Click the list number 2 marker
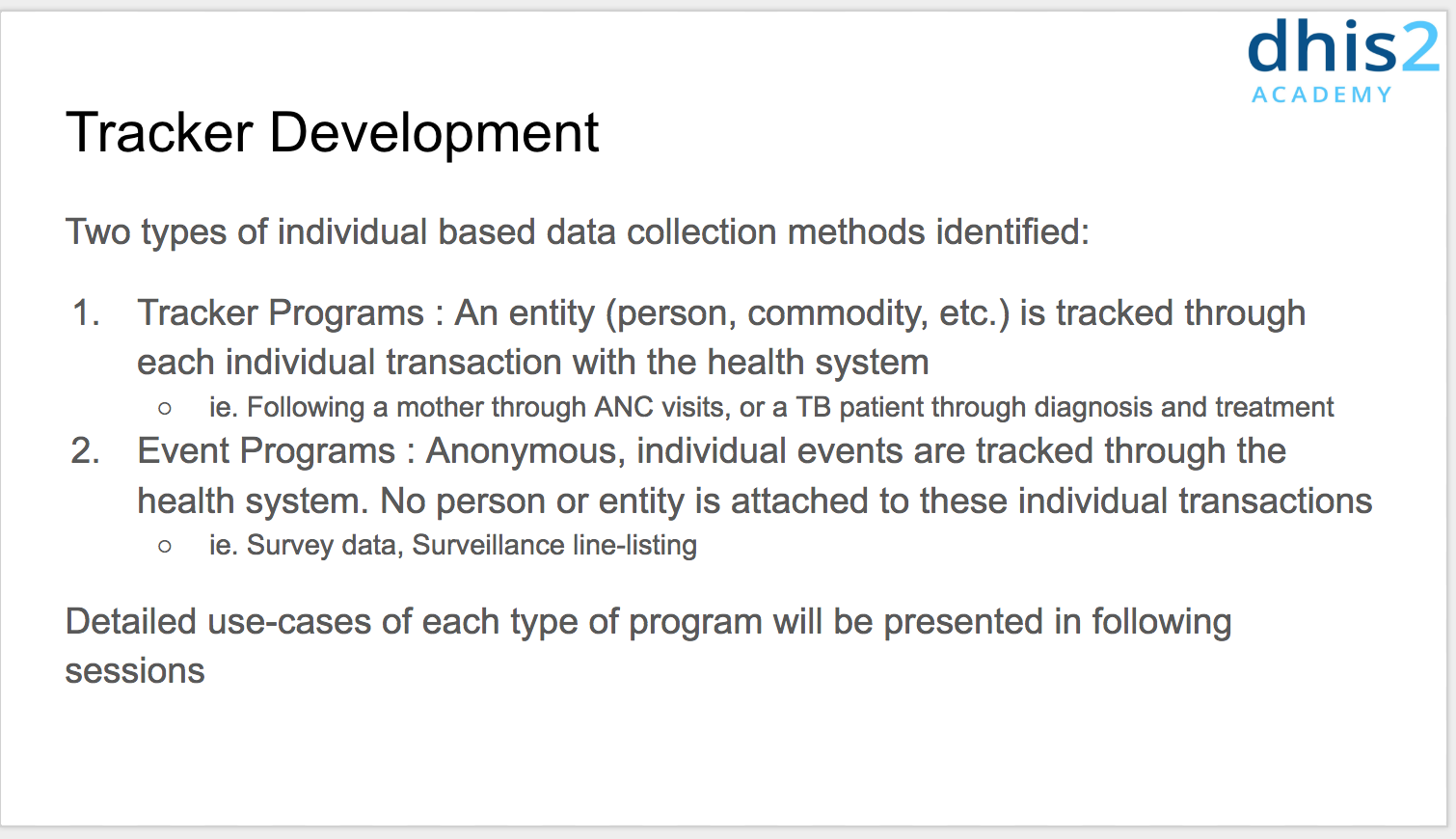Screen dimensions: 1456x839 pyautogui.click(x=86, y=451)
